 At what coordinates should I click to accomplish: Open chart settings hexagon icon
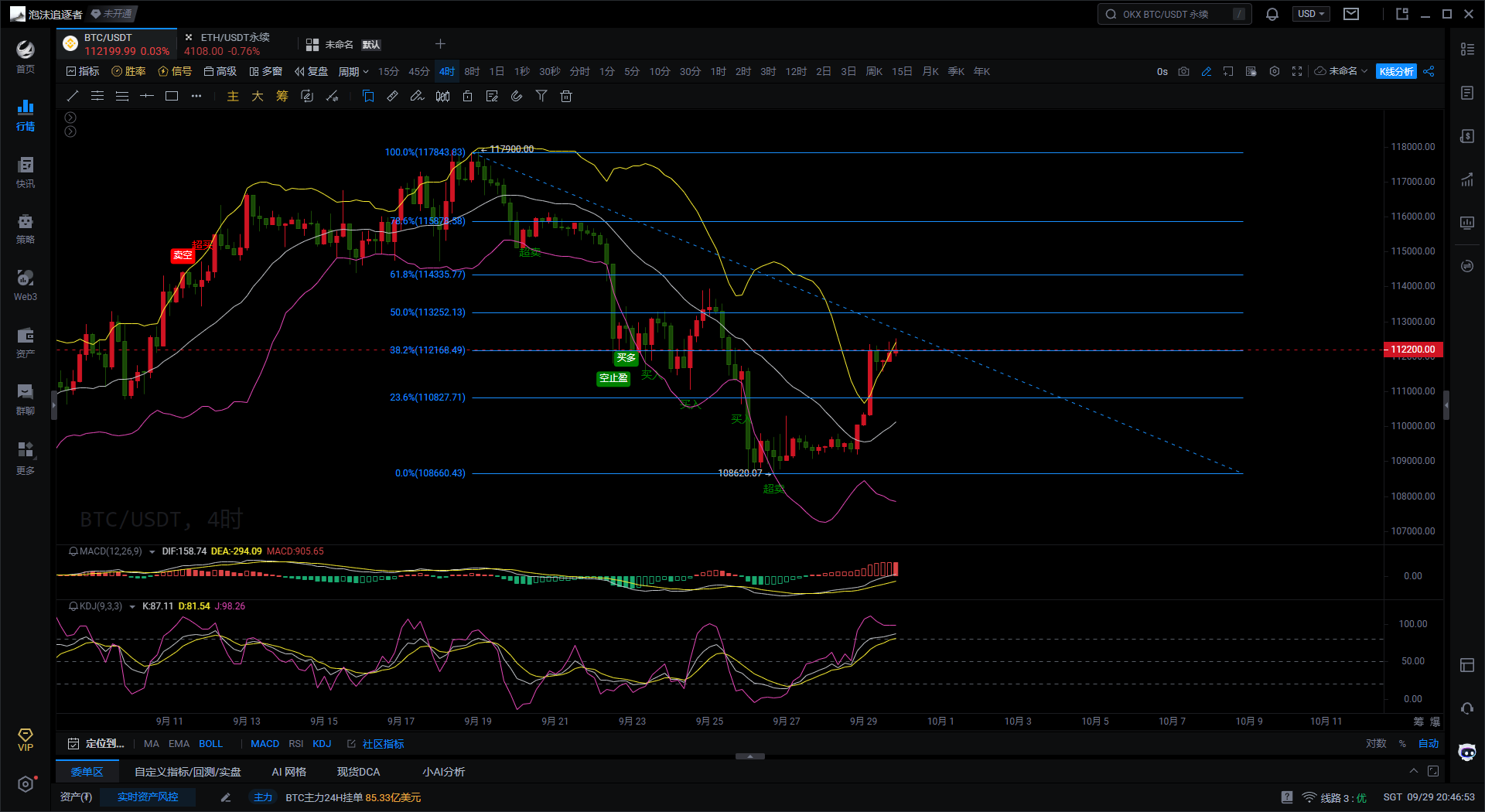1275,71
